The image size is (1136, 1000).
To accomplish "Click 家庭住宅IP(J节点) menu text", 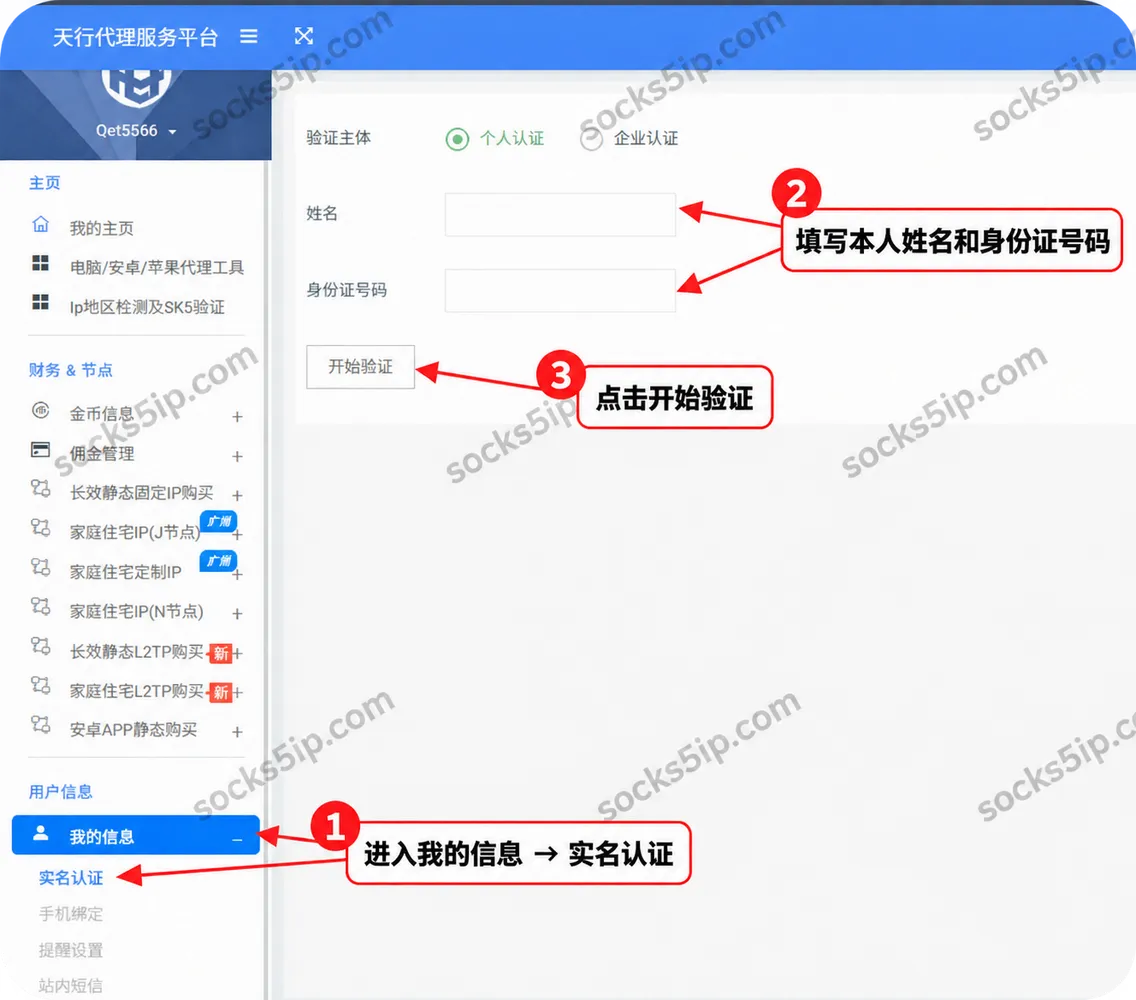I will coord(135,532).
